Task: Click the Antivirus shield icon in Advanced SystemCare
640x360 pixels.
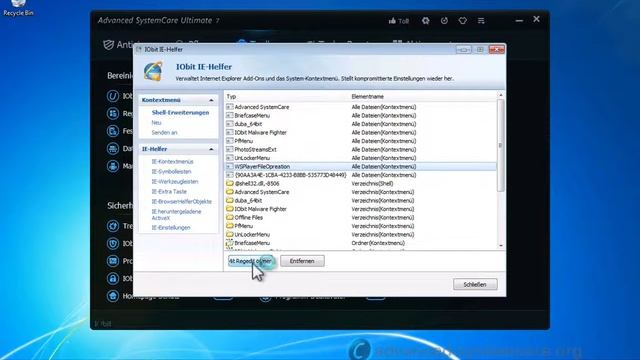Action: (x=108, y=45)
